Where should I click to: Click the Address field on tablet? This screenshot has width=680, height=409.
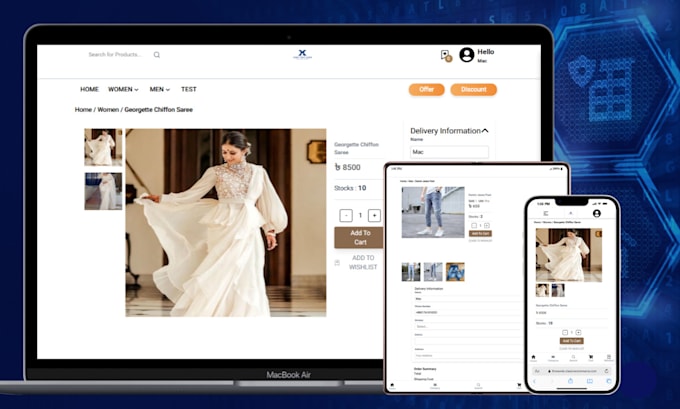coord(468,356)
